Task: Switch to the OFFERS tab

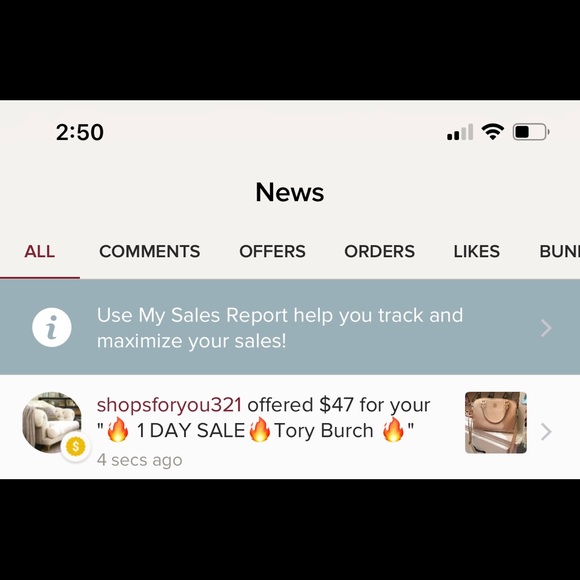Action: click(272, 252)
